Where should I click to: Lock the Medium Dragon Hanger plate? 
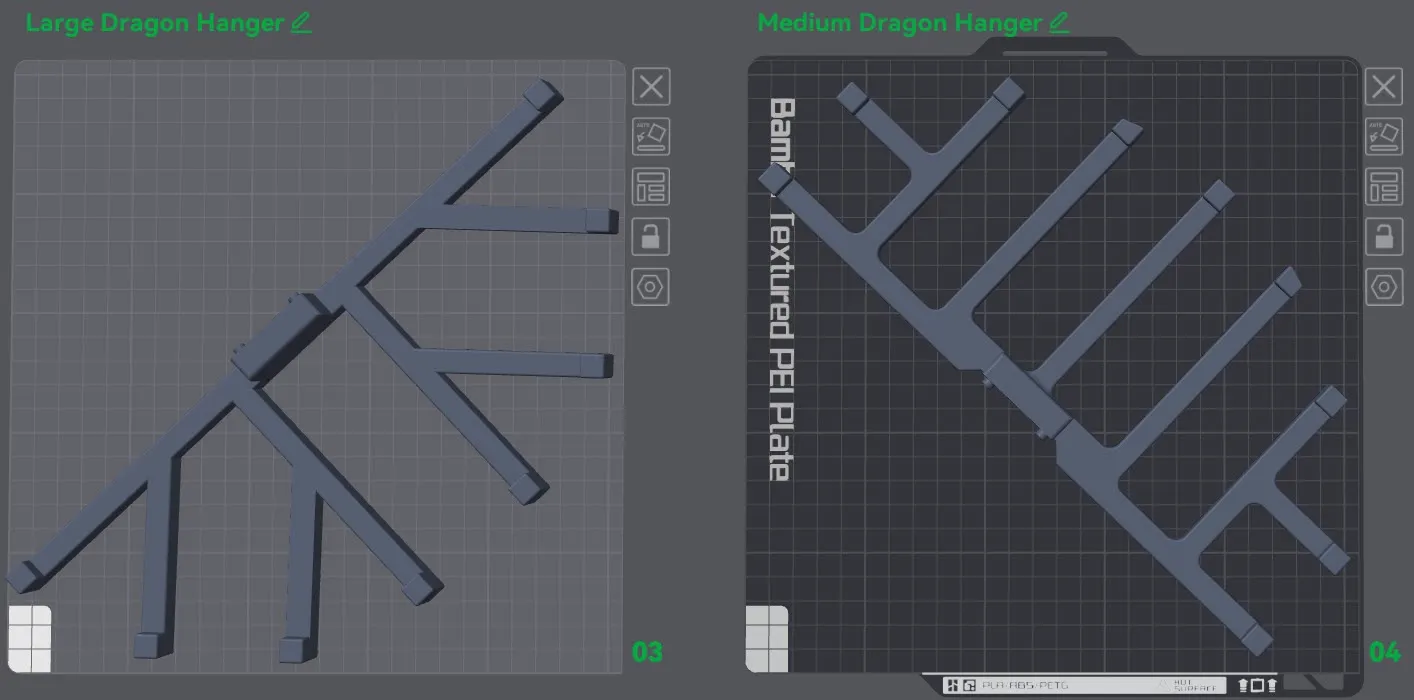click(1384, 237)
